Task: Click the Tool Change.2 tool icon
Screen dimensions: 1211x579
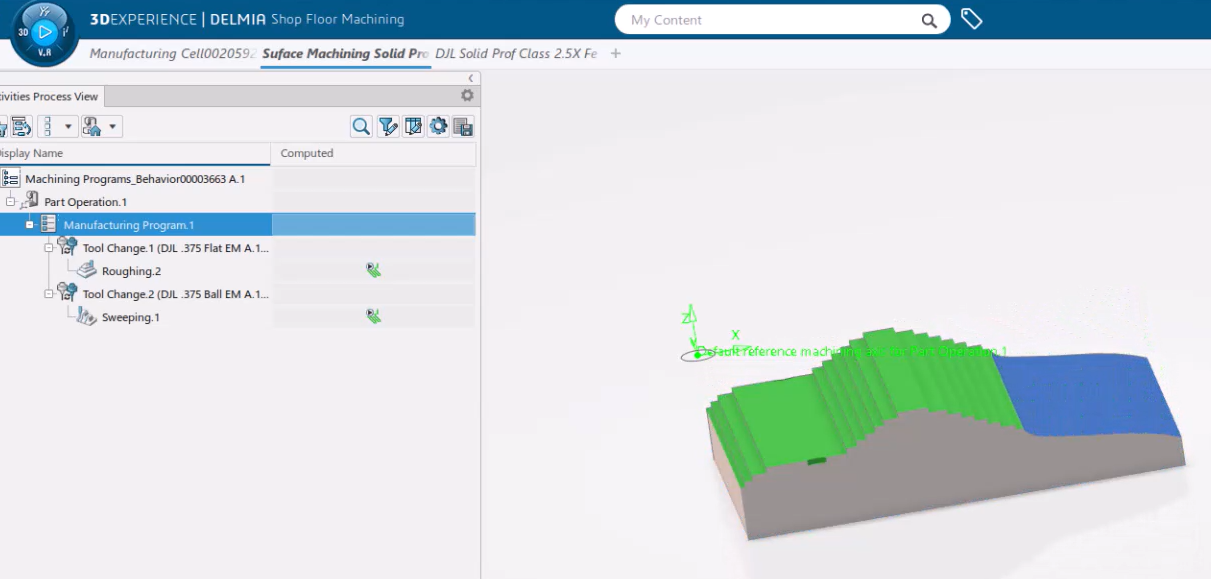Action: coord(68,293)
